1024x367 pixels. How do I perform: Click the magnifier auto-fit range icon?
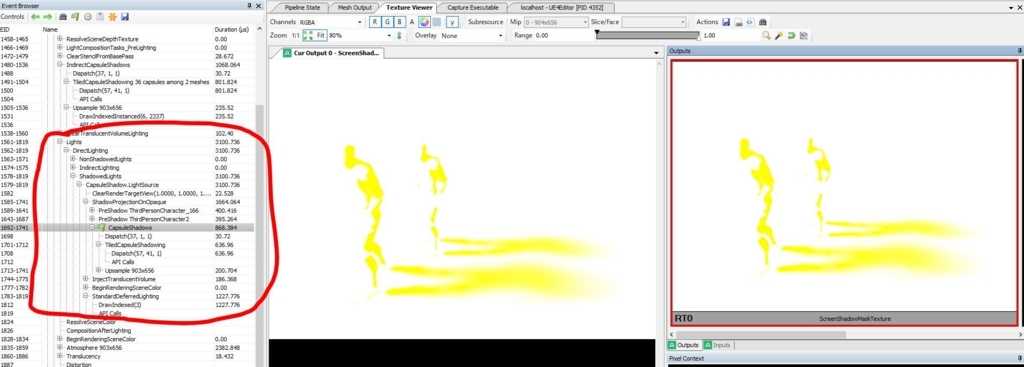[767, 35]
